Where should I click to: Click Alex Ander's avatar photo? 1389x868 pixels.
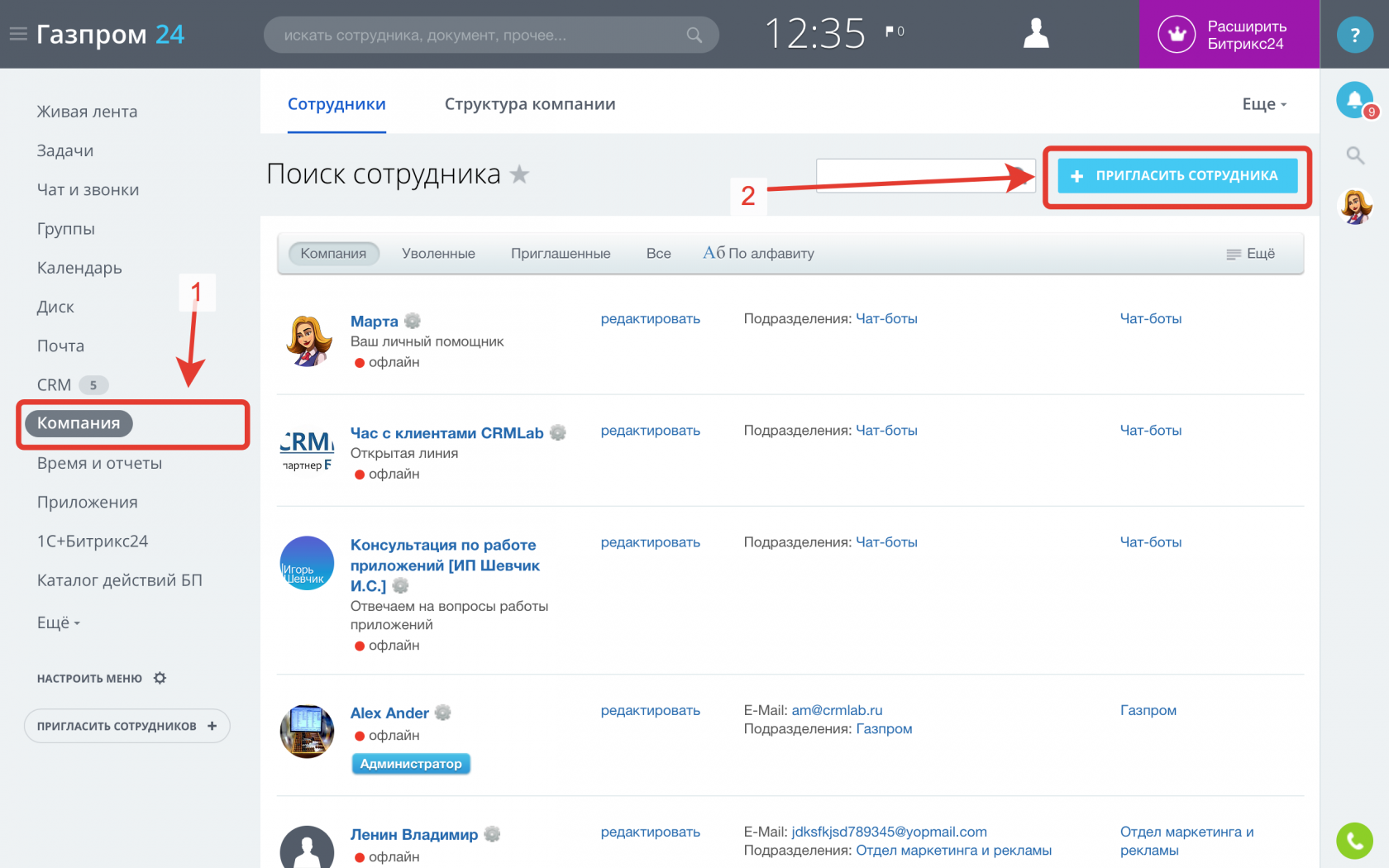click(308, 732)
